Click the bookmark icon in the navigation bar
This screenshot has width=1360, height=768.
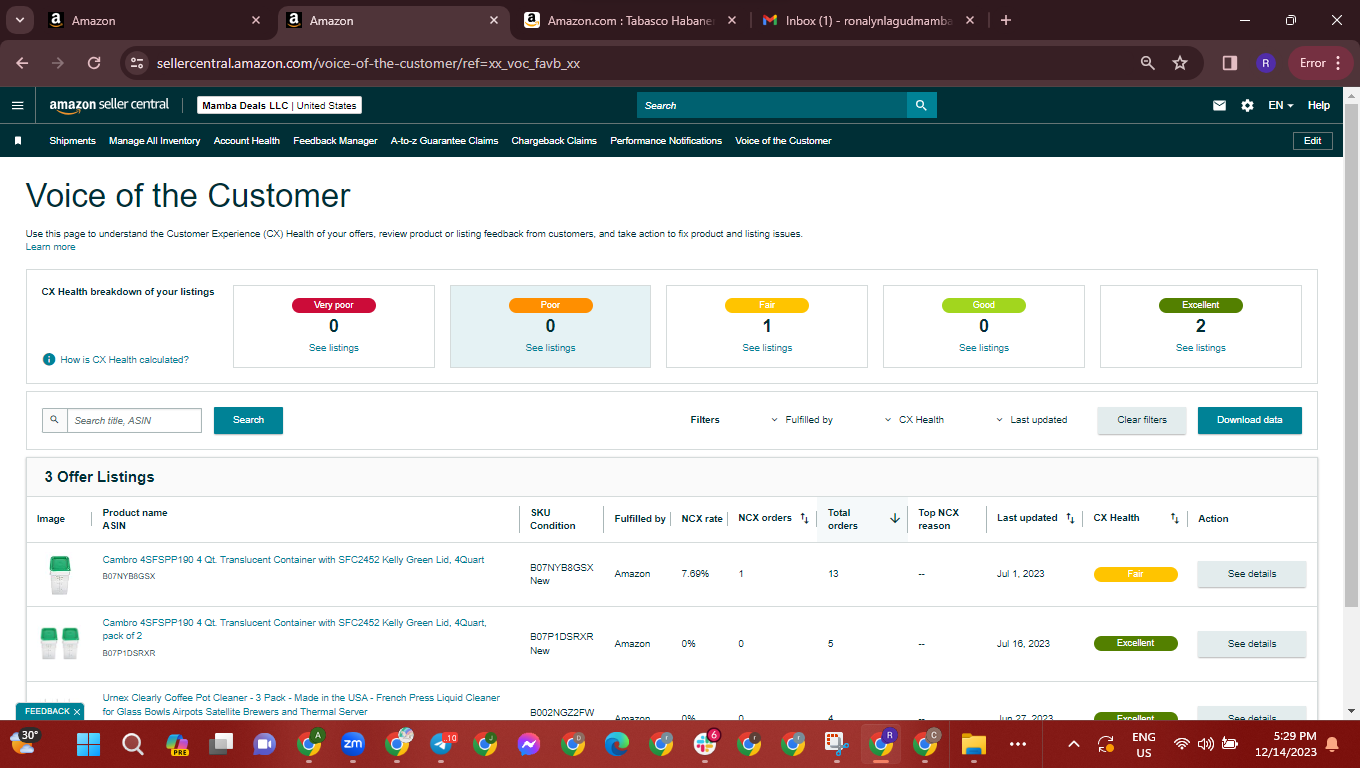point(17,141)
